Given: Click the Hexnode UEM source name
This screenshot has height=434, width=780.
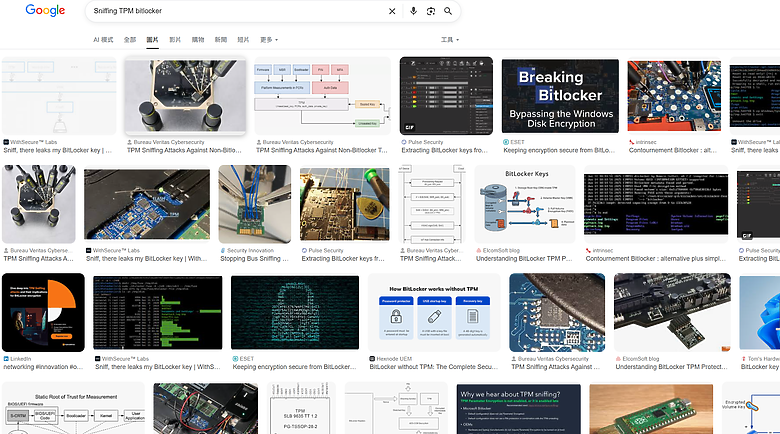Looking at the screenshot, I should [394, 358].
